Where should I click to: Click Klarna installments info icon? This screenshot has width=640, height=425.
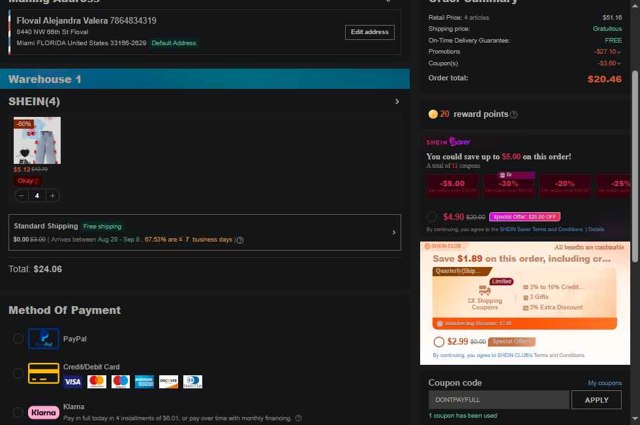pos(299,418)
